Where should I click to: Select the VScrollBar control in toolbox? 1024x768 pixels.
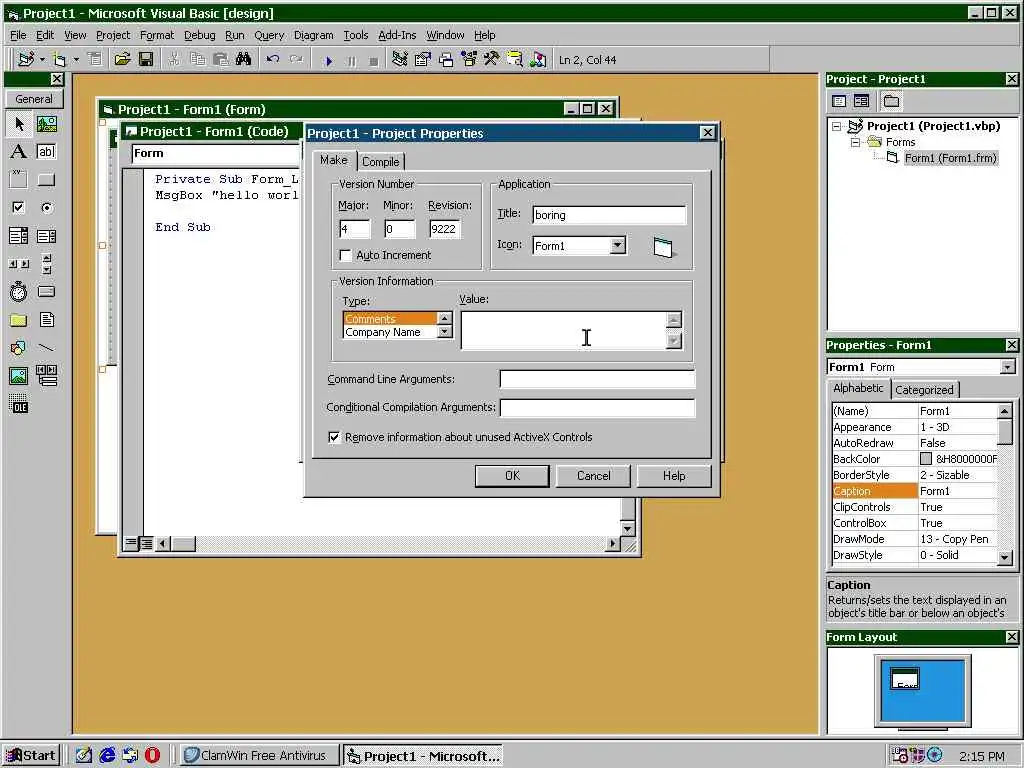pyautogui.click(x=46, y=264)
